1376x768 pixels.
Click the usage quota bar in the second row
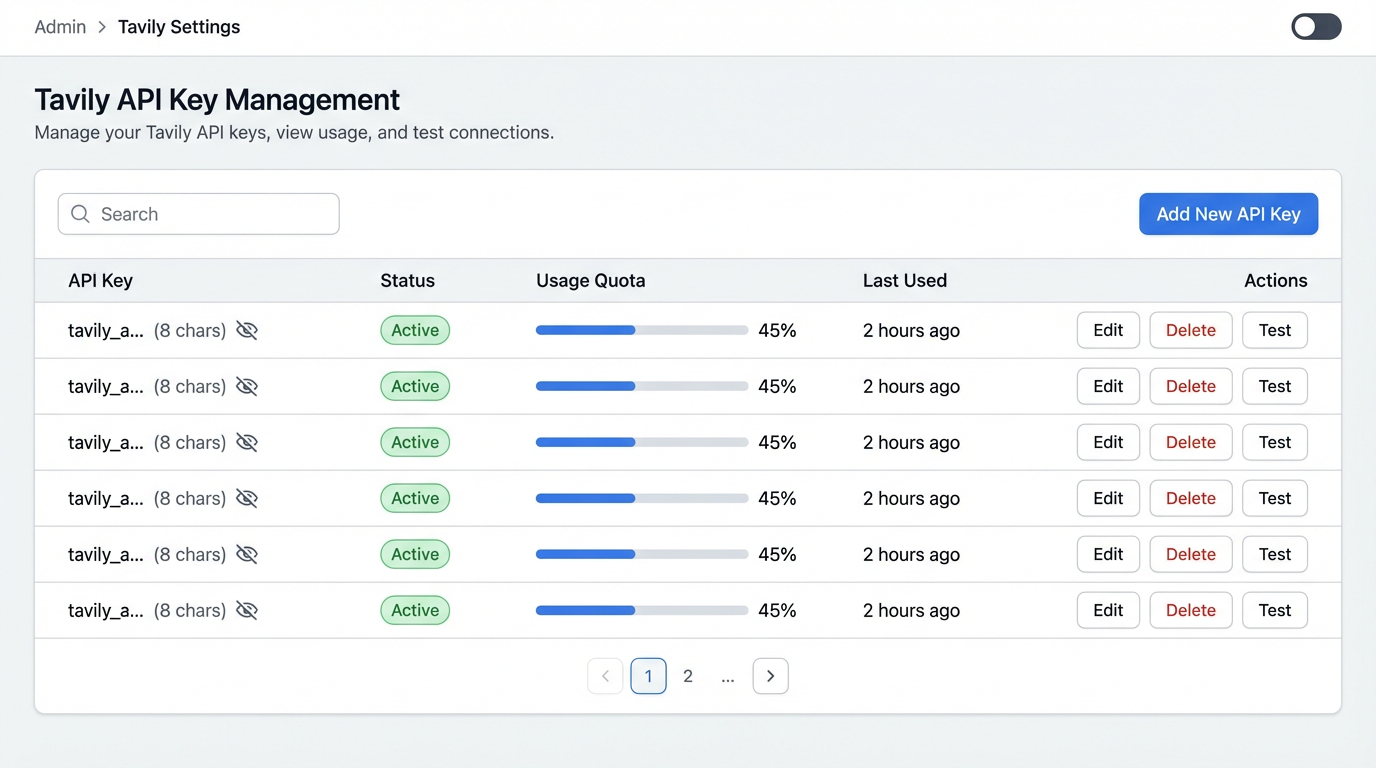642,386
